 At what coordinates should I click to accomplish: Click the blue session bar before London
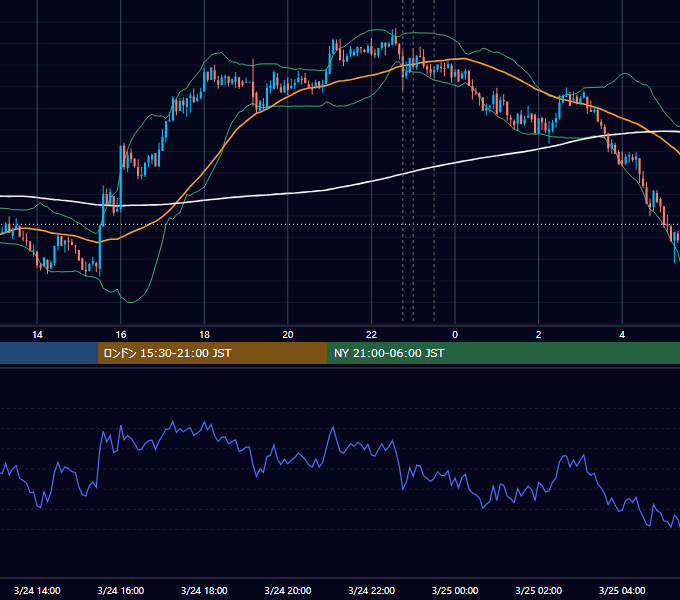[49, 353]
